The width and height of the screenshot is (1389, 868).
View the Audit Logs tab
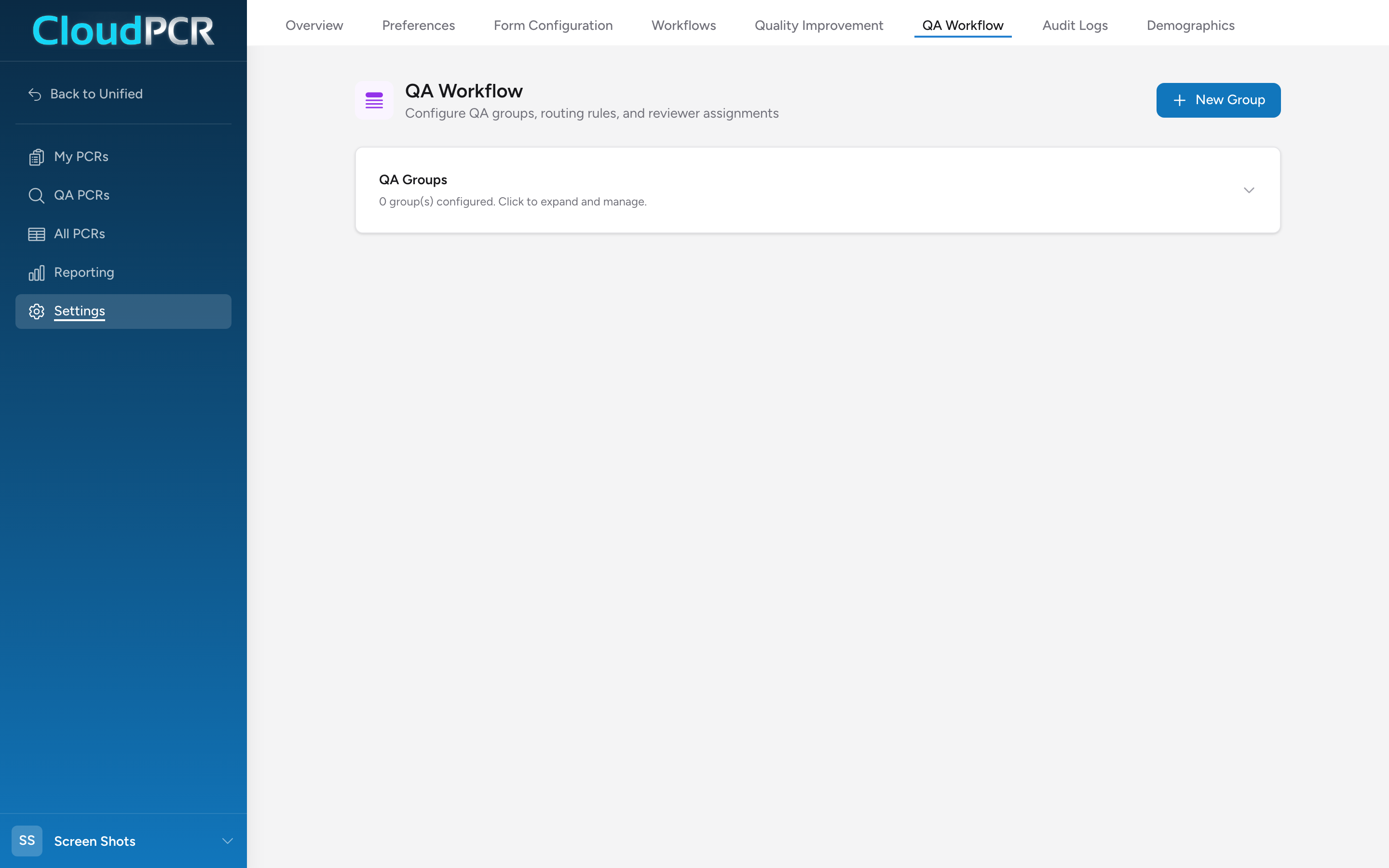pos(1075,25)
